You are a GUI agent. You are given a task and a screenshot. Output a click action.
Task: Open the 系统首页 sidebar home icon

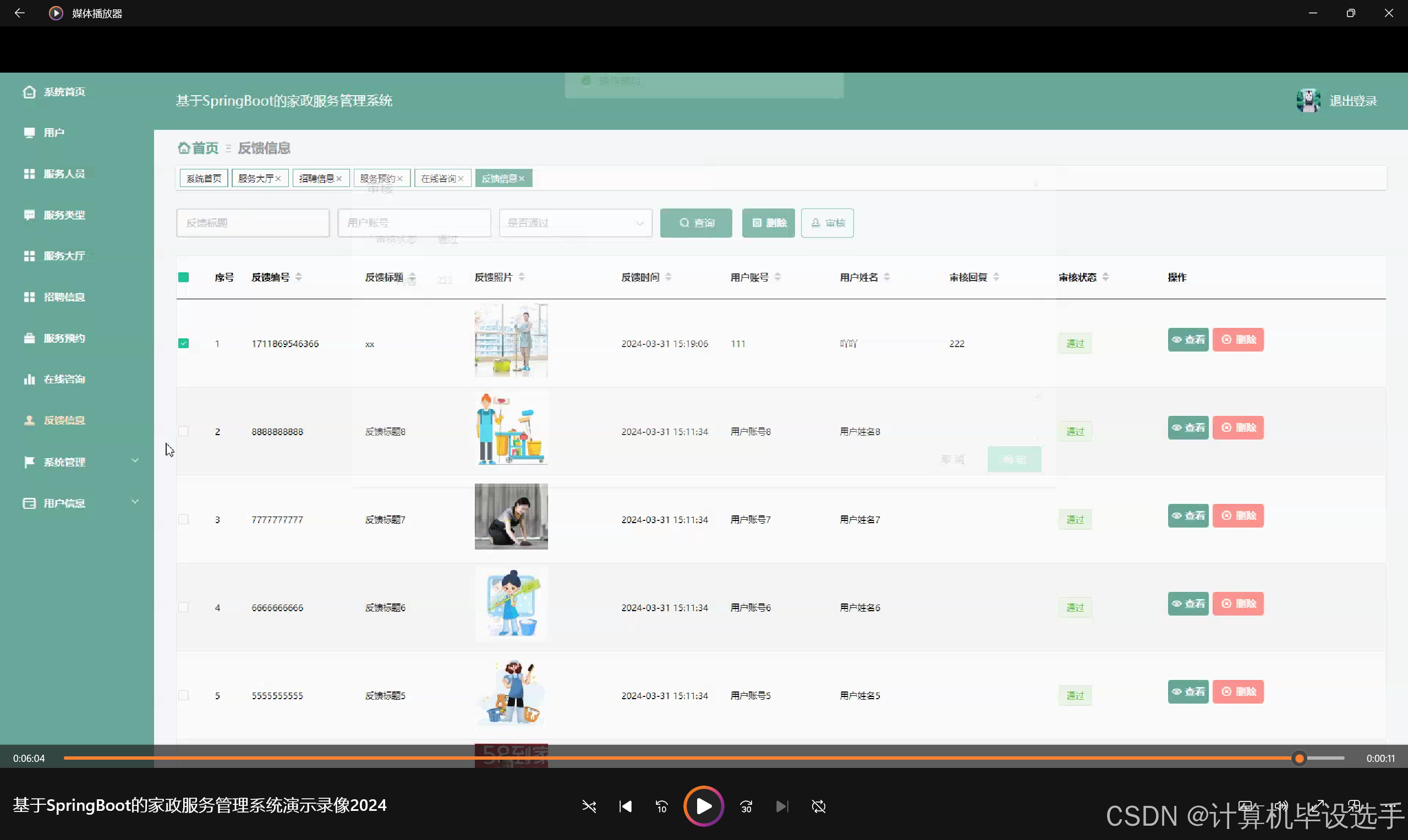coord(30,92)
